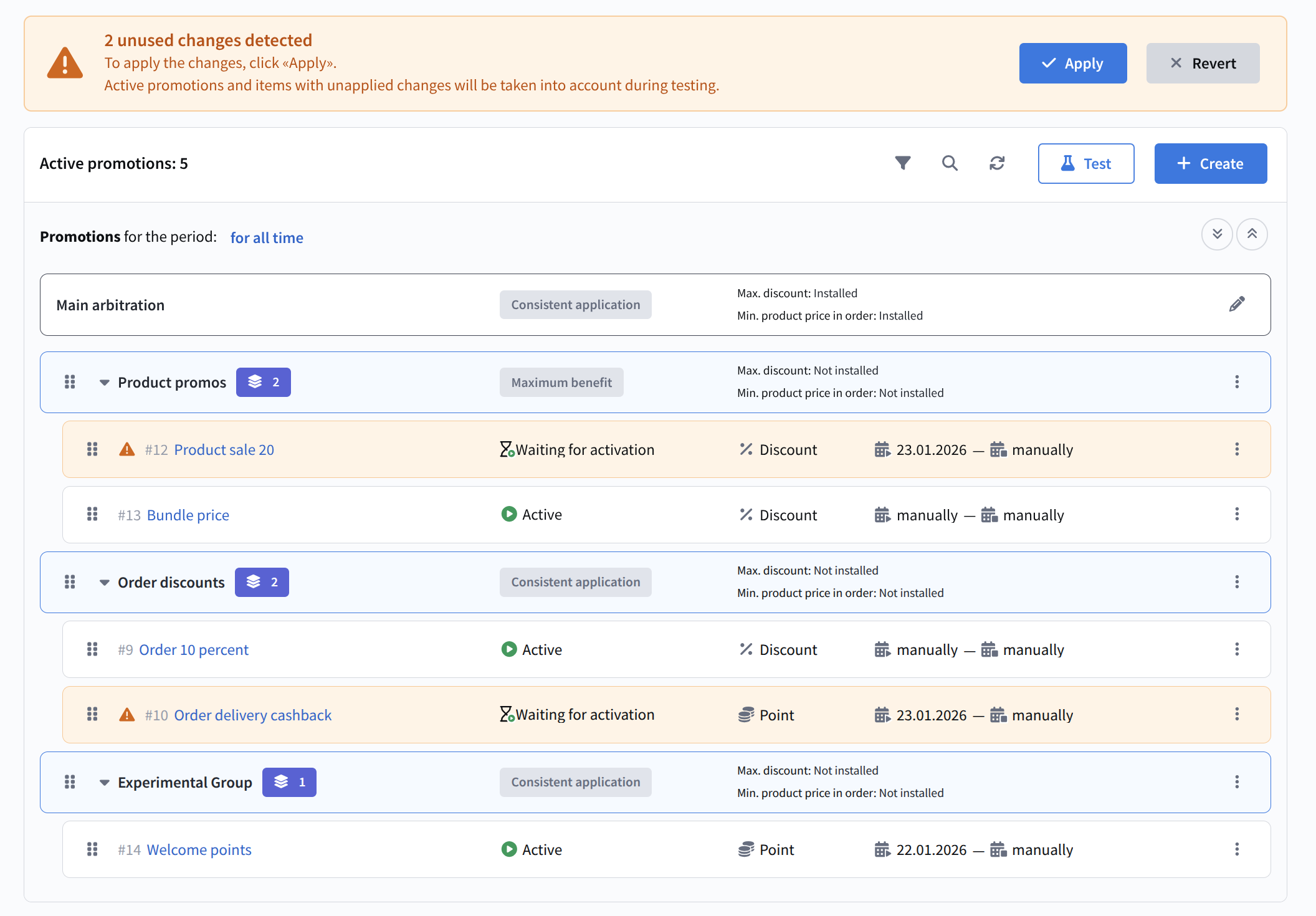The image size is (1316, 916).
Task: Open three-dot menu for Product promos group
Action: [x=1237, y=382]
